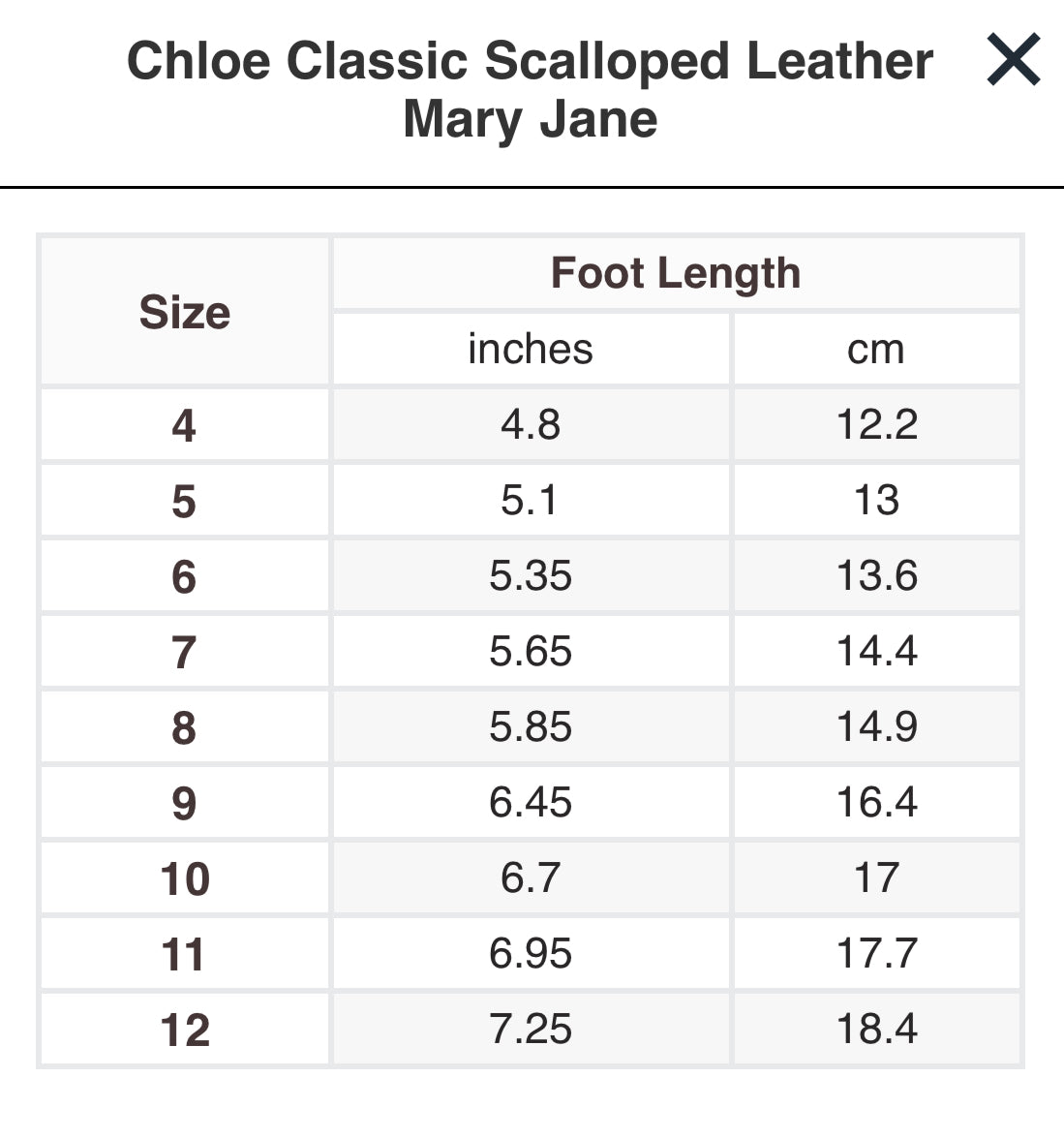Select the 6.45 inches value
Image resolution: width=1064 pixels, height=1139 pixels.
tap(531, 803)
